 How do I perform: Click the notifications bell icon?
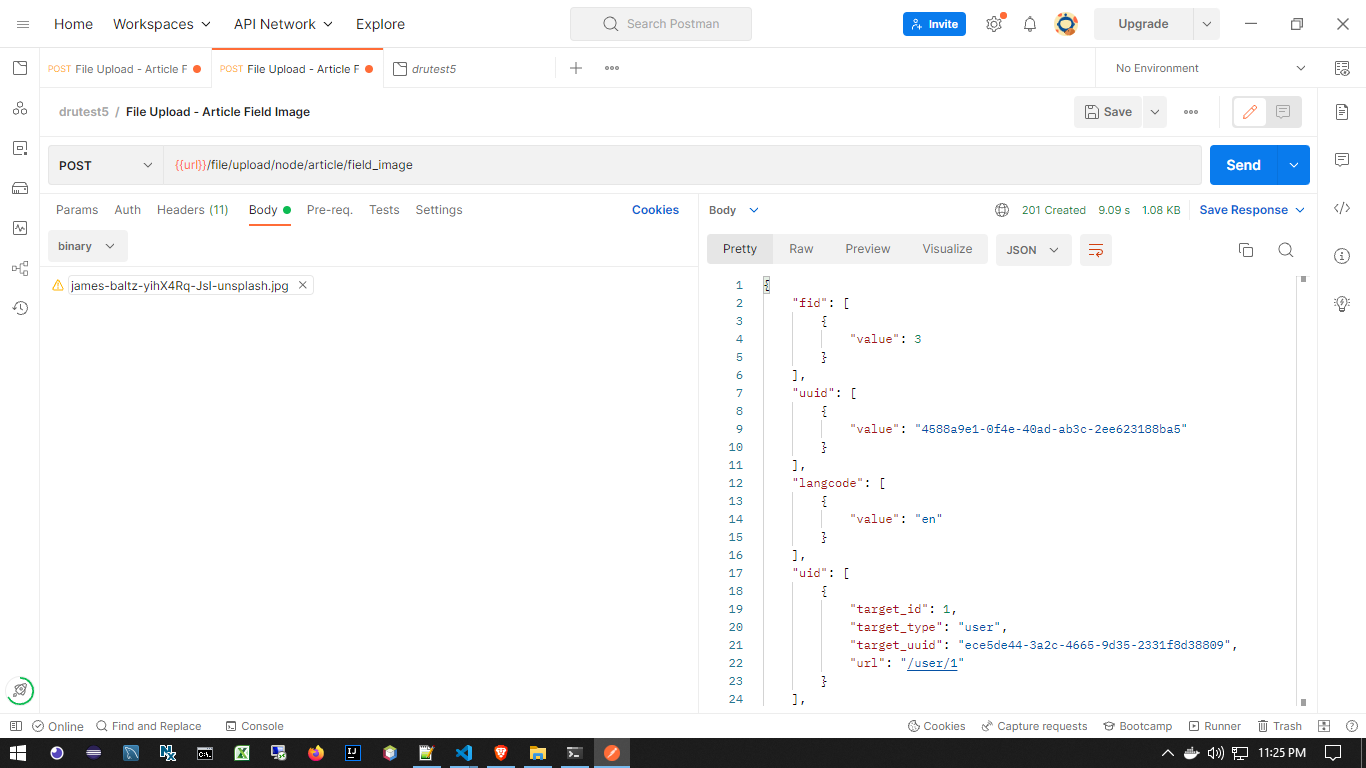pos(1030,24)
